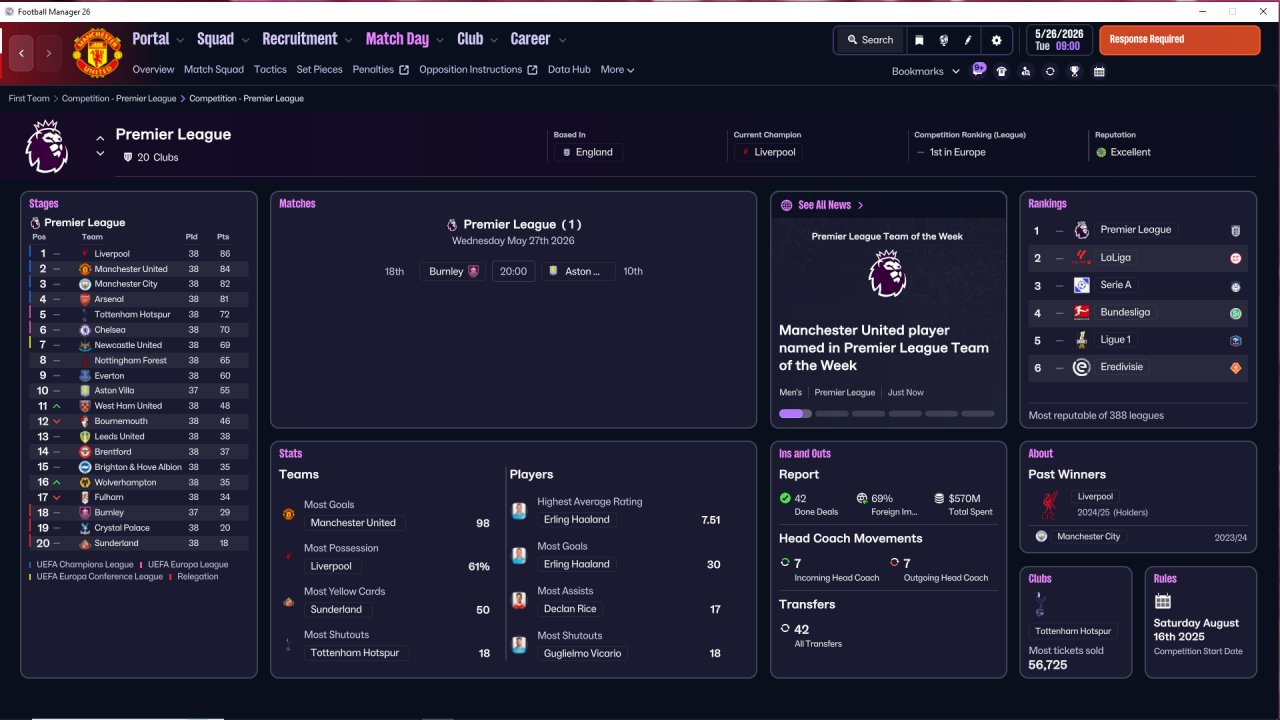Click the First Team breadcrumb
This screenshot has height=720, width=1280.
[x=29, y=99]
